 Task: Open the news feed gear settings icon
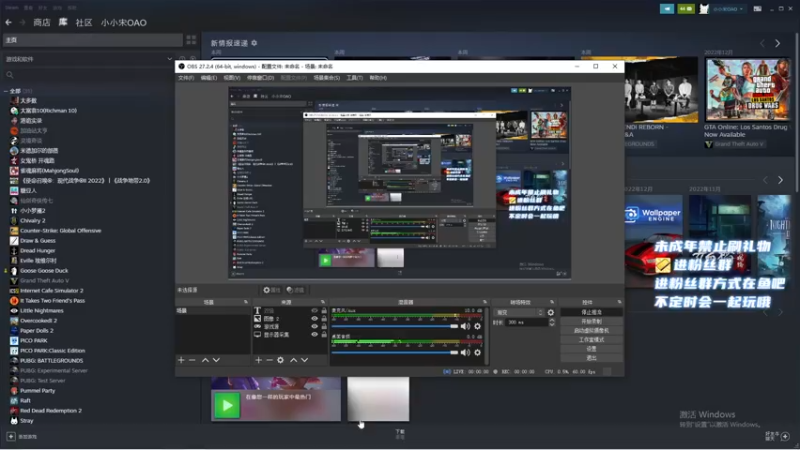254,43
